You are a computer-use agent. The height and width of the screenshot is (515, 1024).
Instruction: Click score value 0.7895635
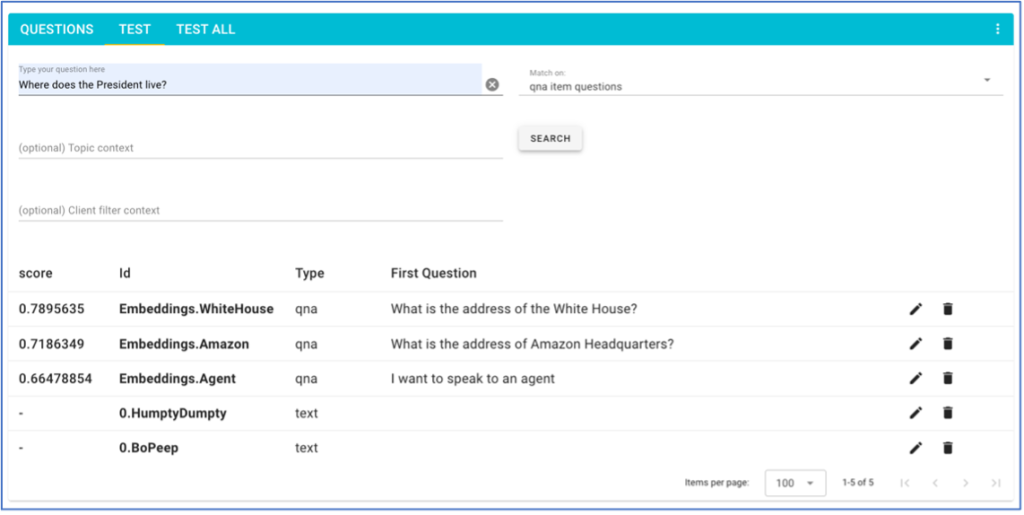point(51,309)
